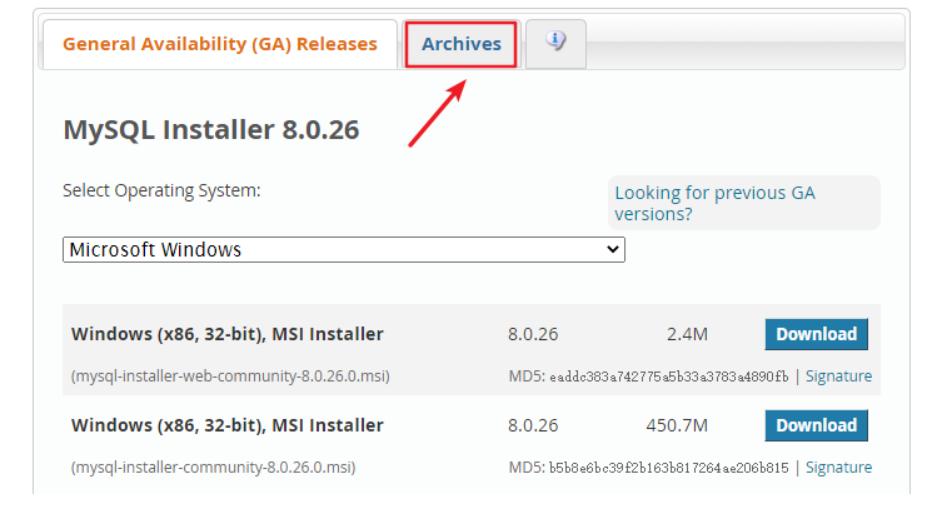Click the '2.4M' file size value
927x509 pixels.
[687, 334]
